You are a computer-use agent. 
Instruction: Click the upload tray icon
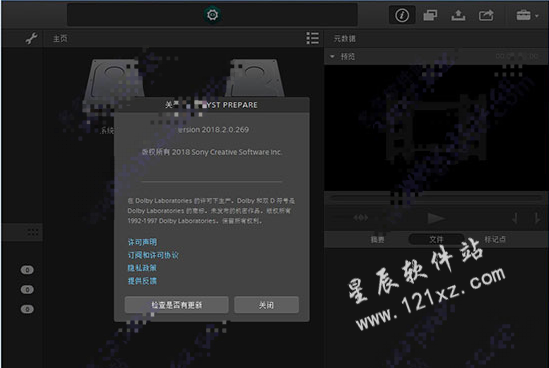[x=458, y=15]
